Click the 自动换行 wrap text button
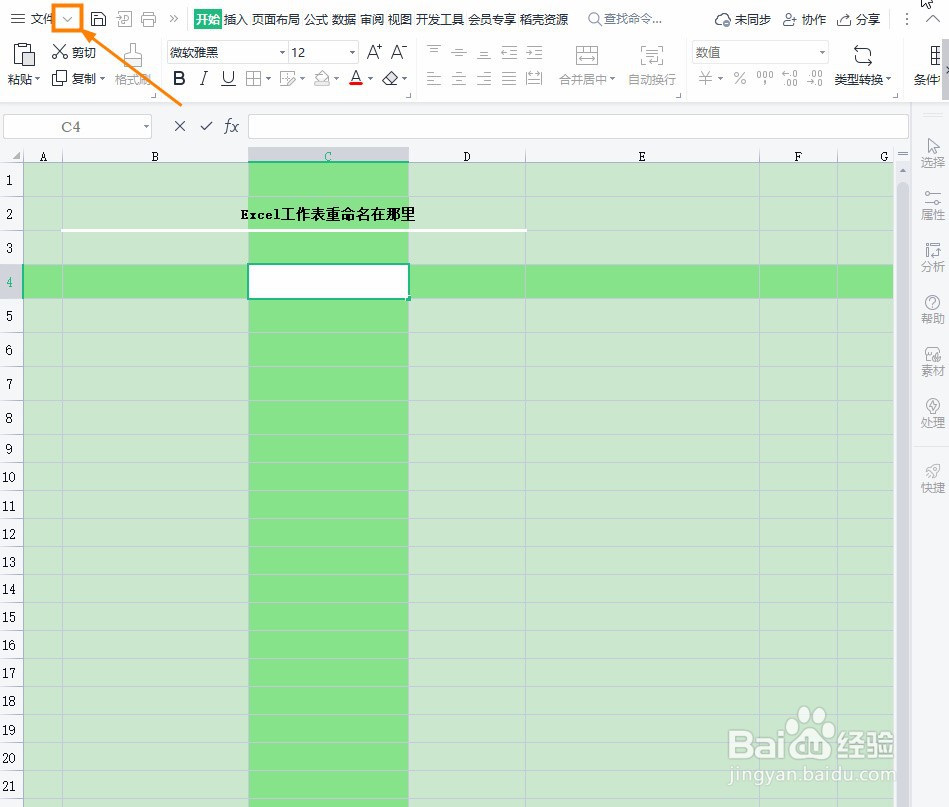 tap(652, 65)
